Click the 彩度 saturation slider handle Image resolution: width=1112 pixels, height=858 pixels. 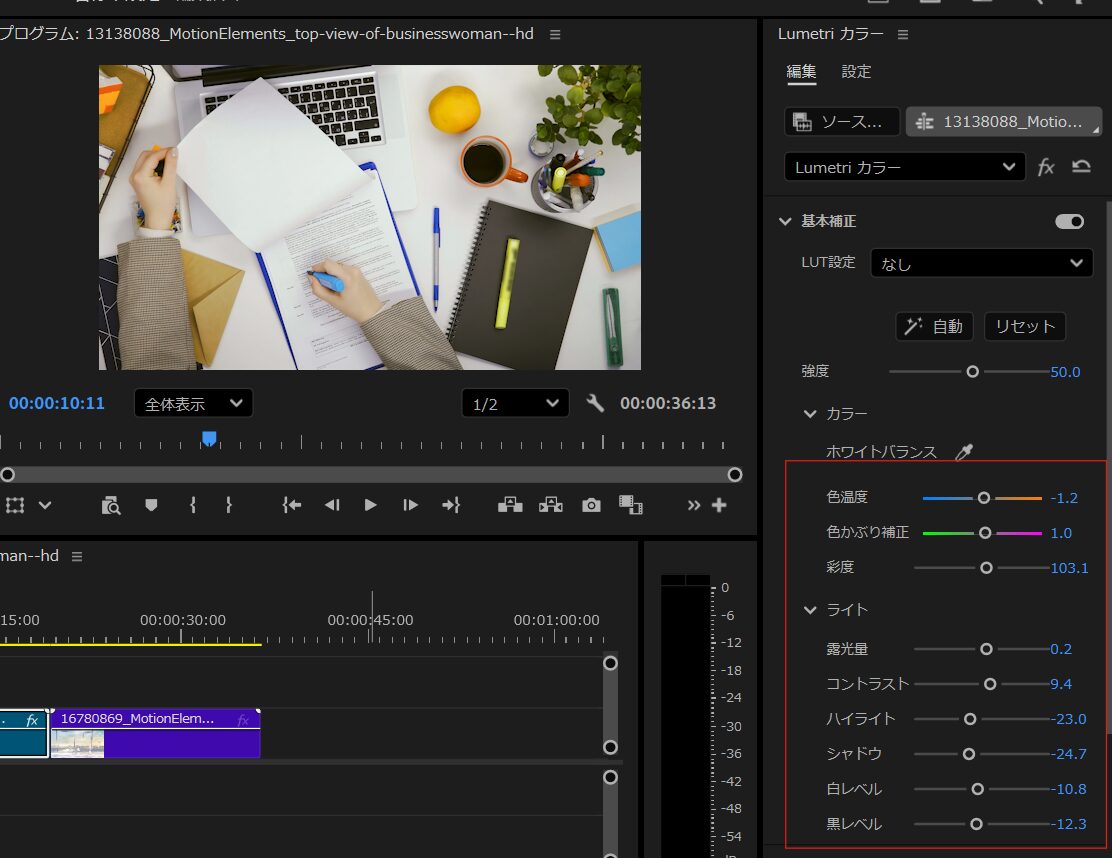coord(986,568)
